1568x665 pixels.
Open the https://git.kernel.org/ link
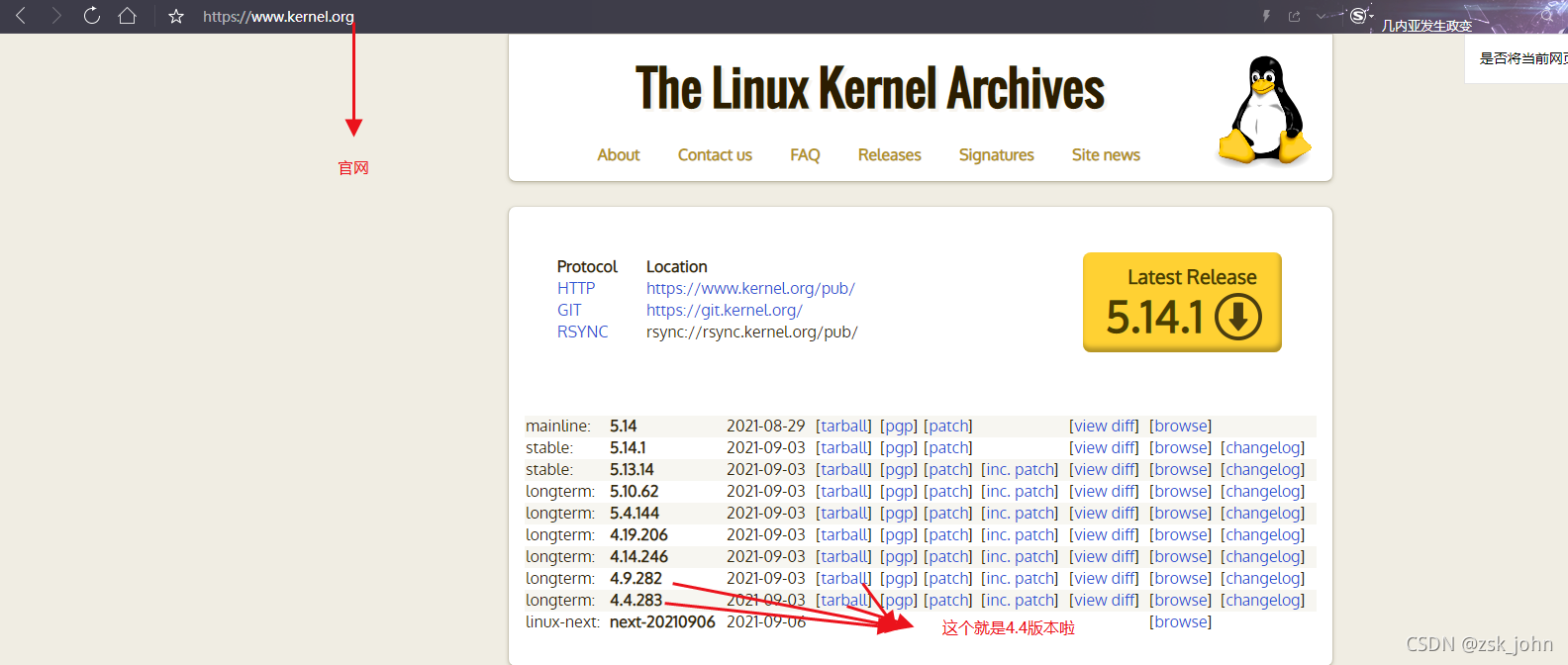724,311
